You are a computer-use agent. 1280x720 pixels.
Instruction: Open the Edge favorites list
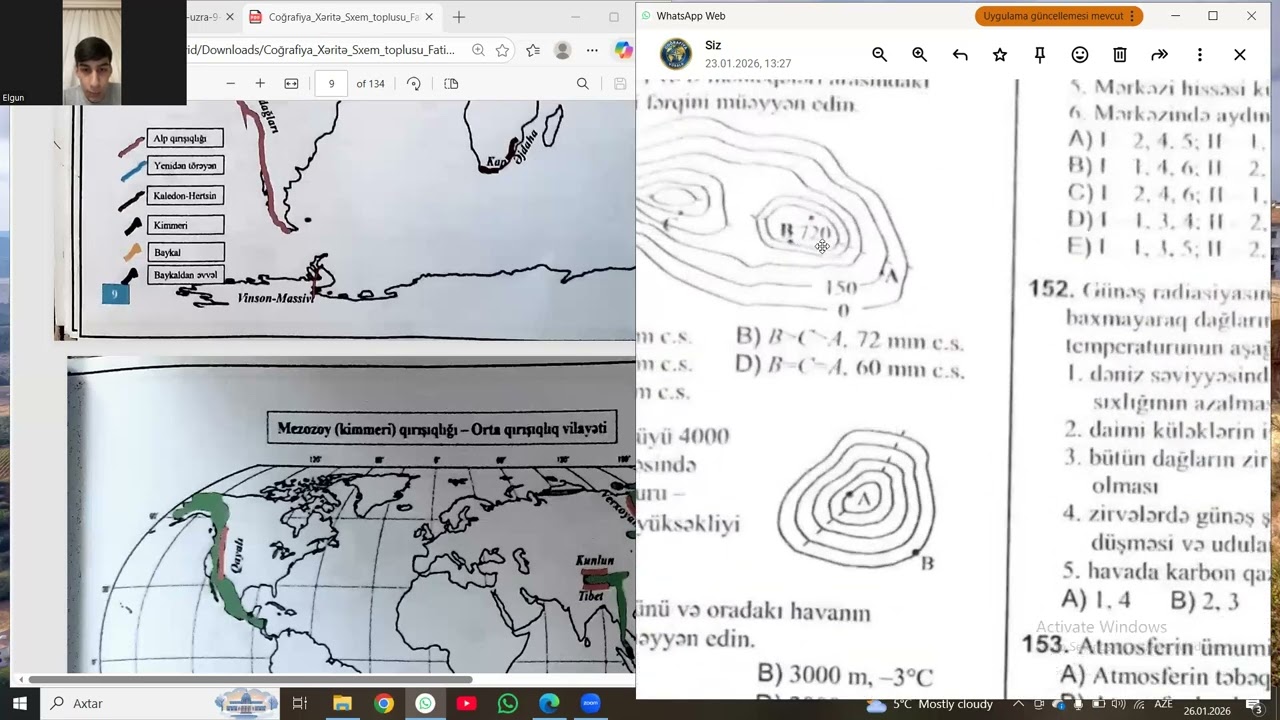tap(533, 50)
